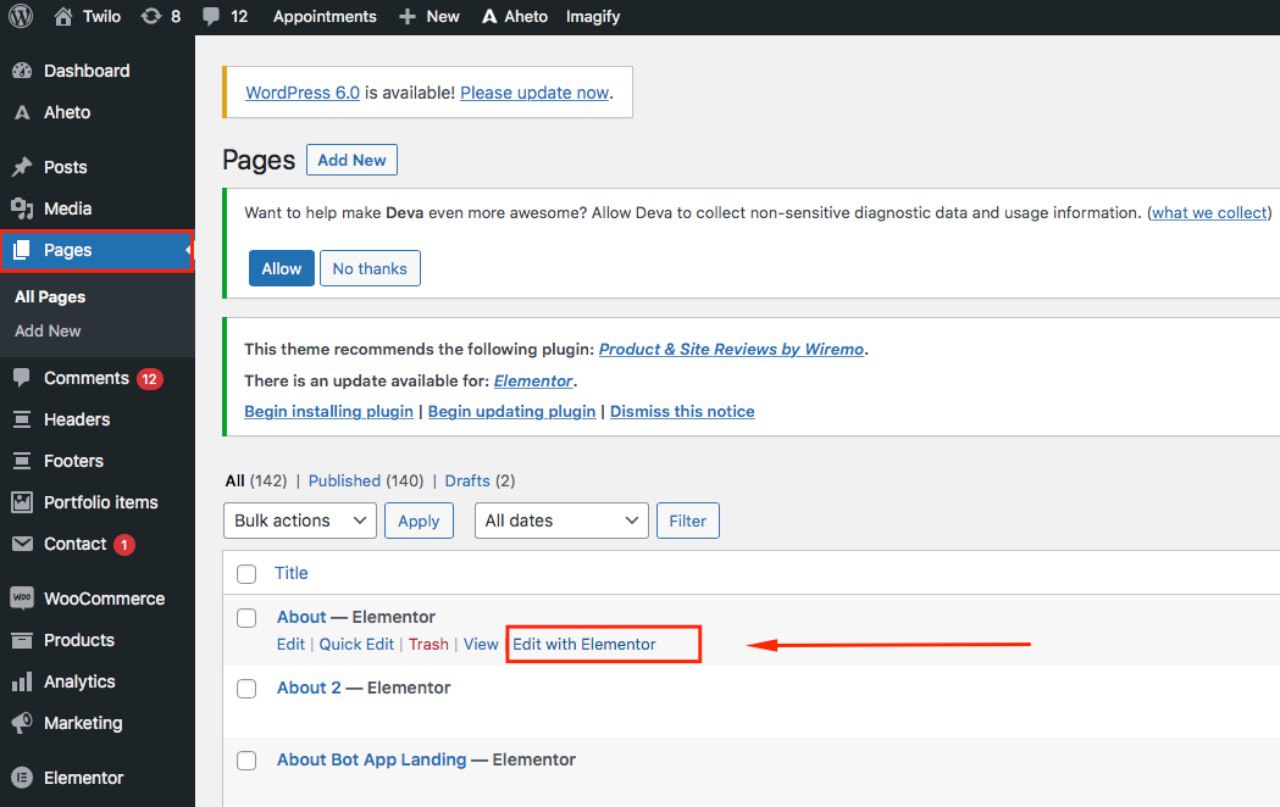Open comments via speech bubble icon showing 12
Viewport: 1280px width, 807px height.
[209, 16]
